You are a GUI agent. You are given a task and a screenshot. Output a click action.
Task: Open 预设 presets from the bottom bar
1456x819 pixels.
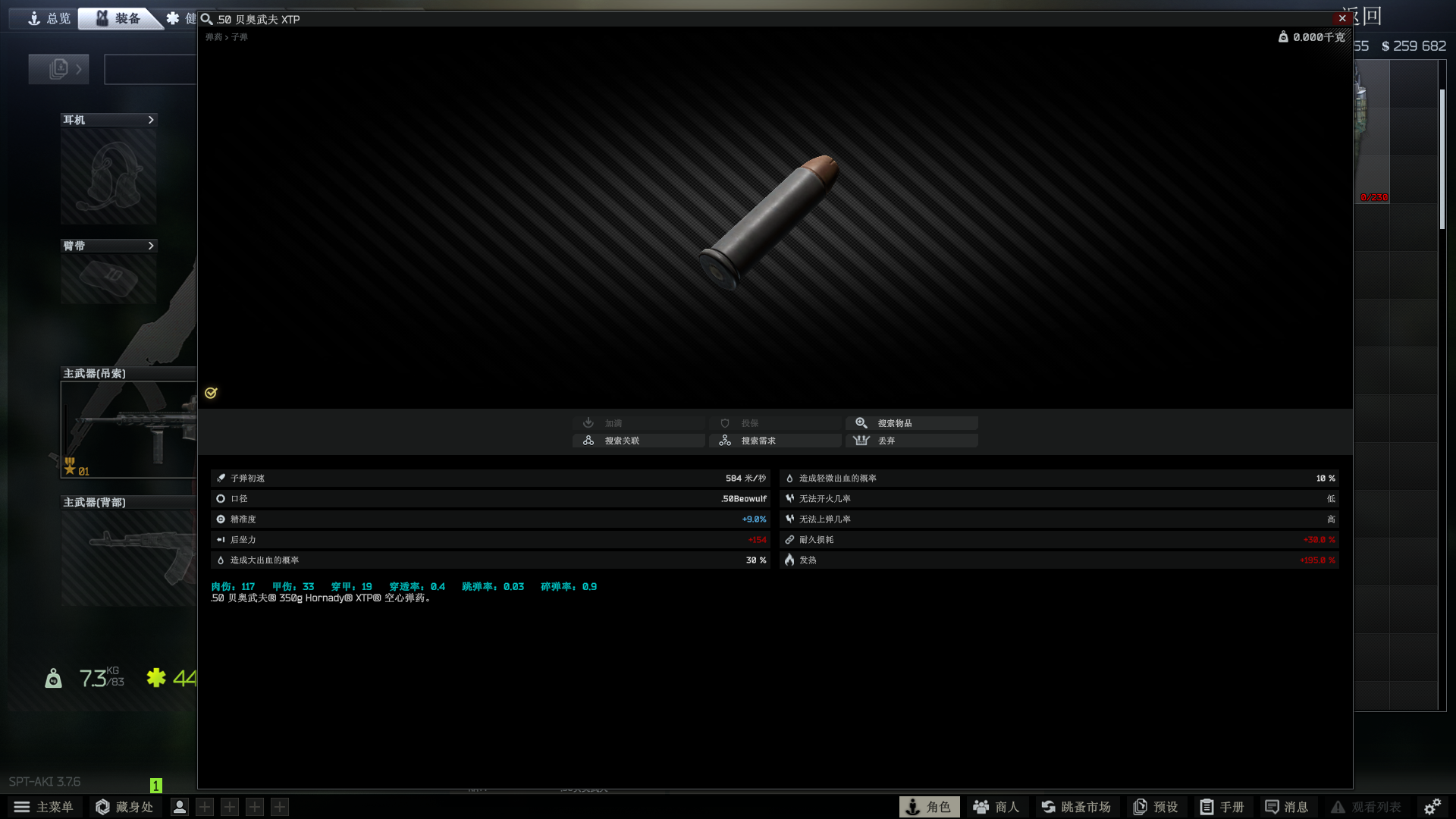(1156, 807)
